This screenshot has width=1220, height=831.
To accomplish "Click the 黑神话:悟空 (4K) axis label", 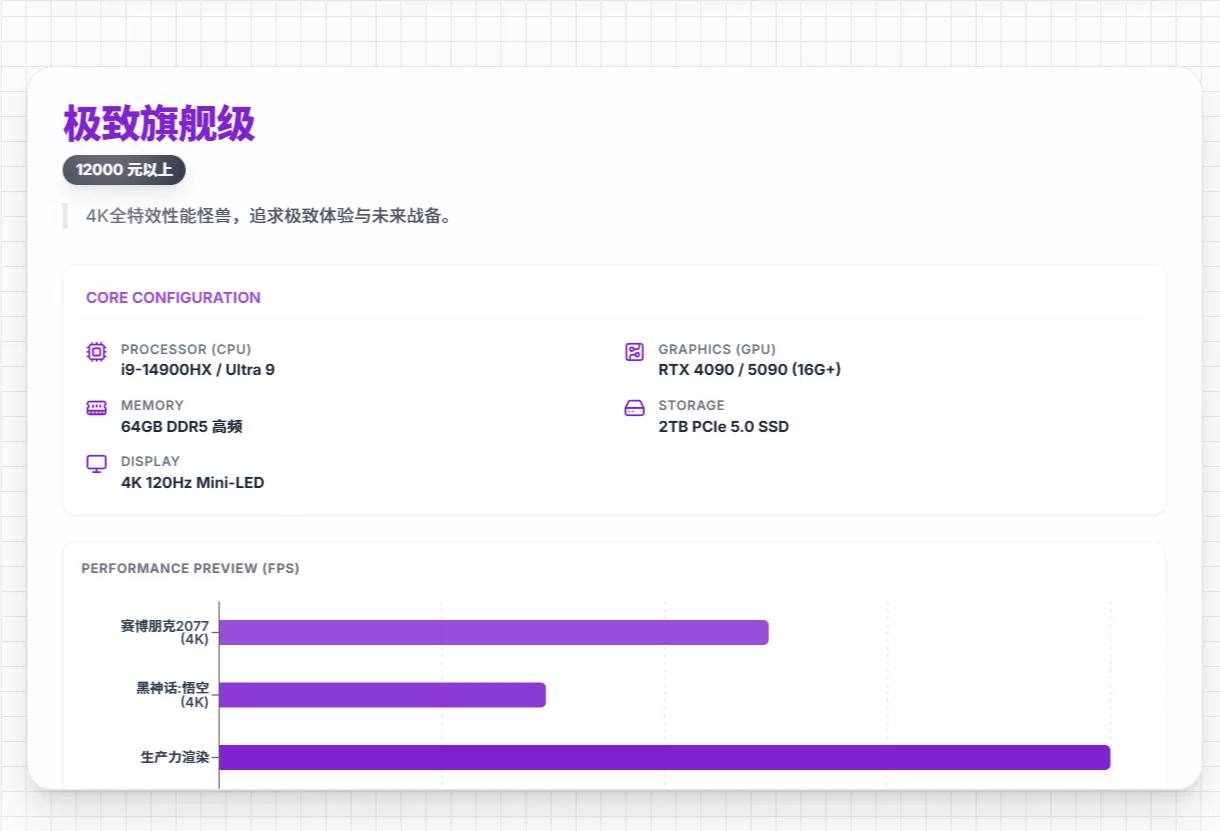I will coord(173,695).
